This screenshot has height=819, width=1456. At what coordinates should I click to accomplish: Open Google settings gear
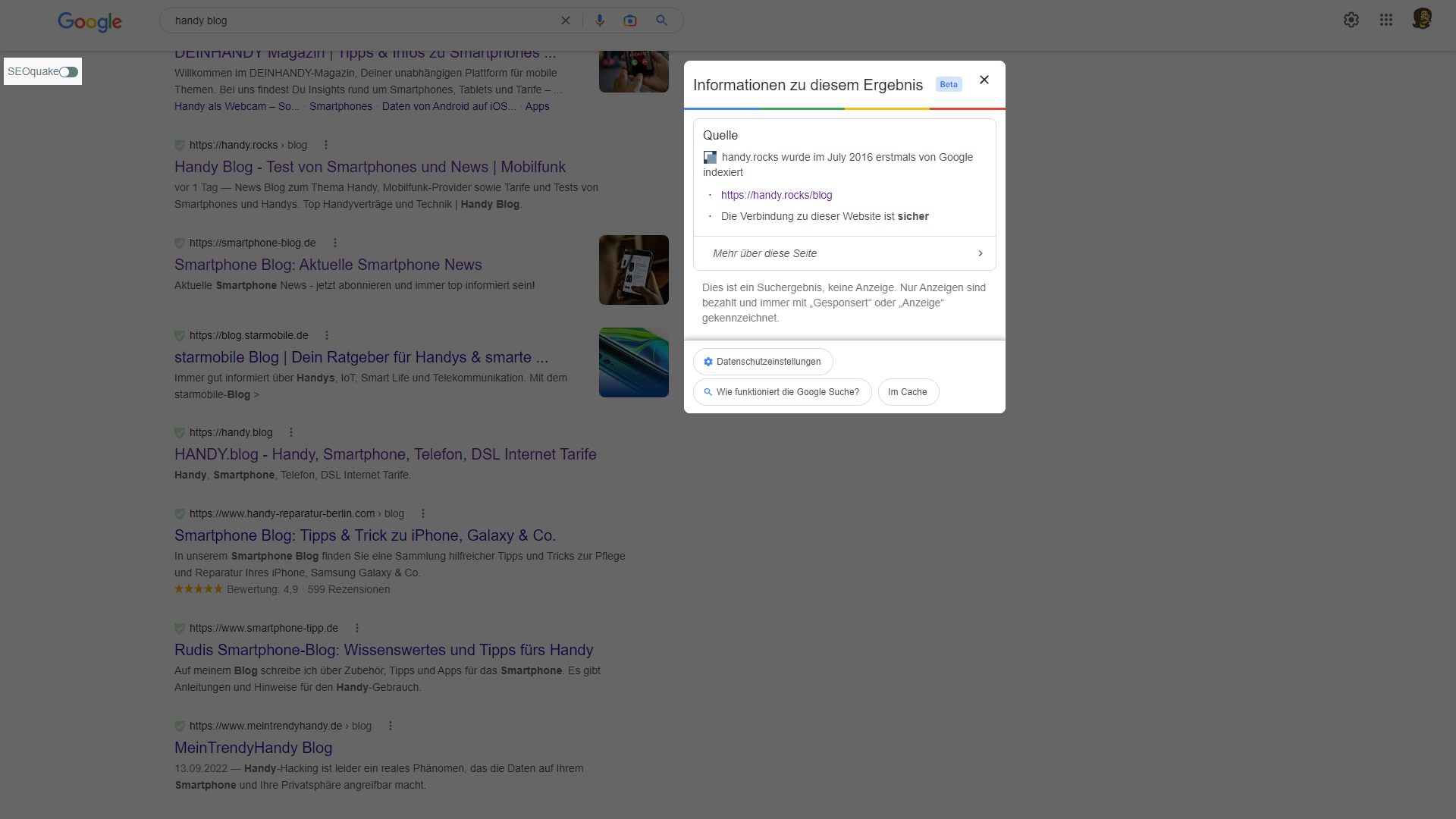pos(1351,20)
